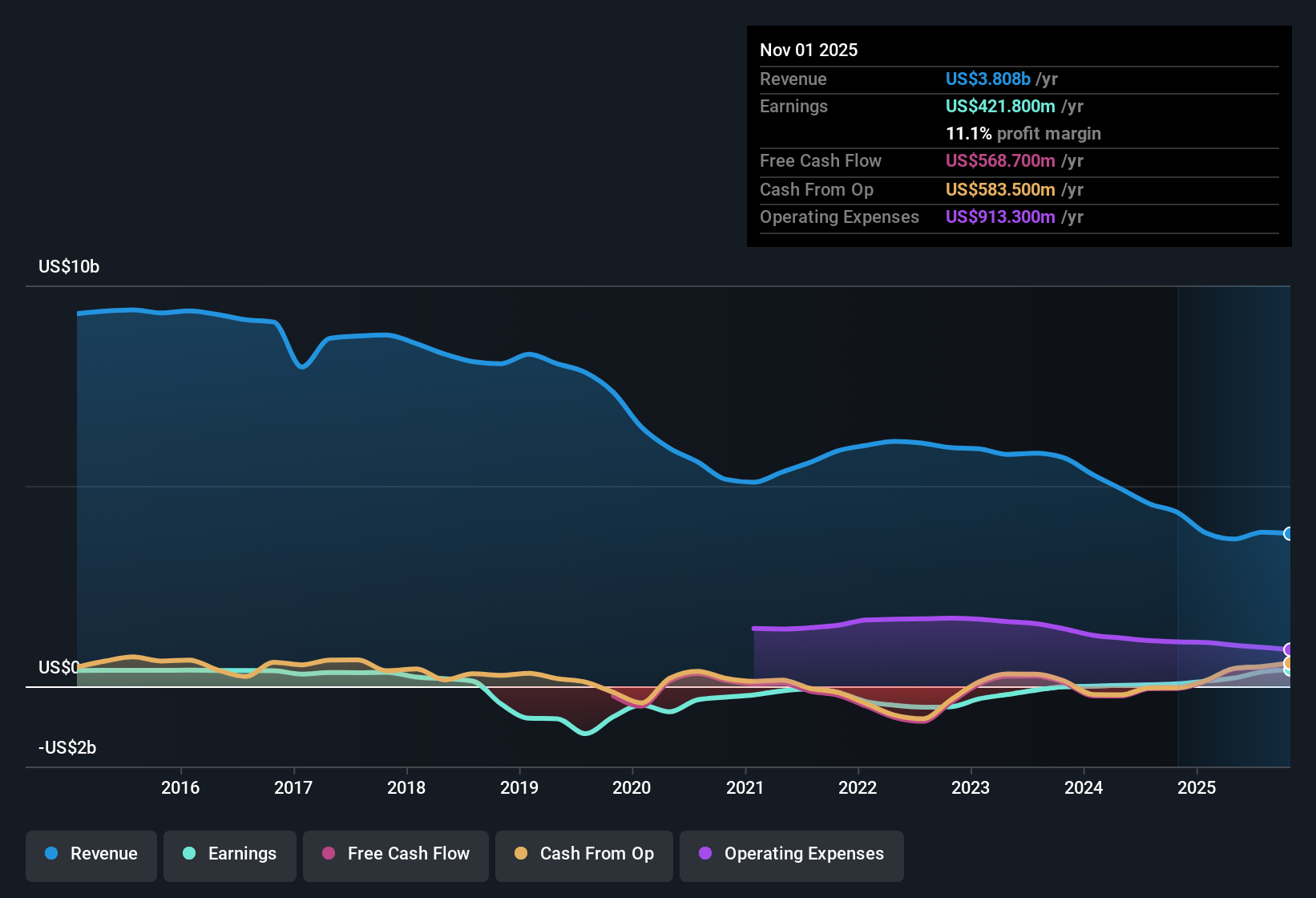The image size is (1316, 898).
Task: Click the Revenue data point at chart's right edge
Action: pyautogui.click(x=1289, y=533)
